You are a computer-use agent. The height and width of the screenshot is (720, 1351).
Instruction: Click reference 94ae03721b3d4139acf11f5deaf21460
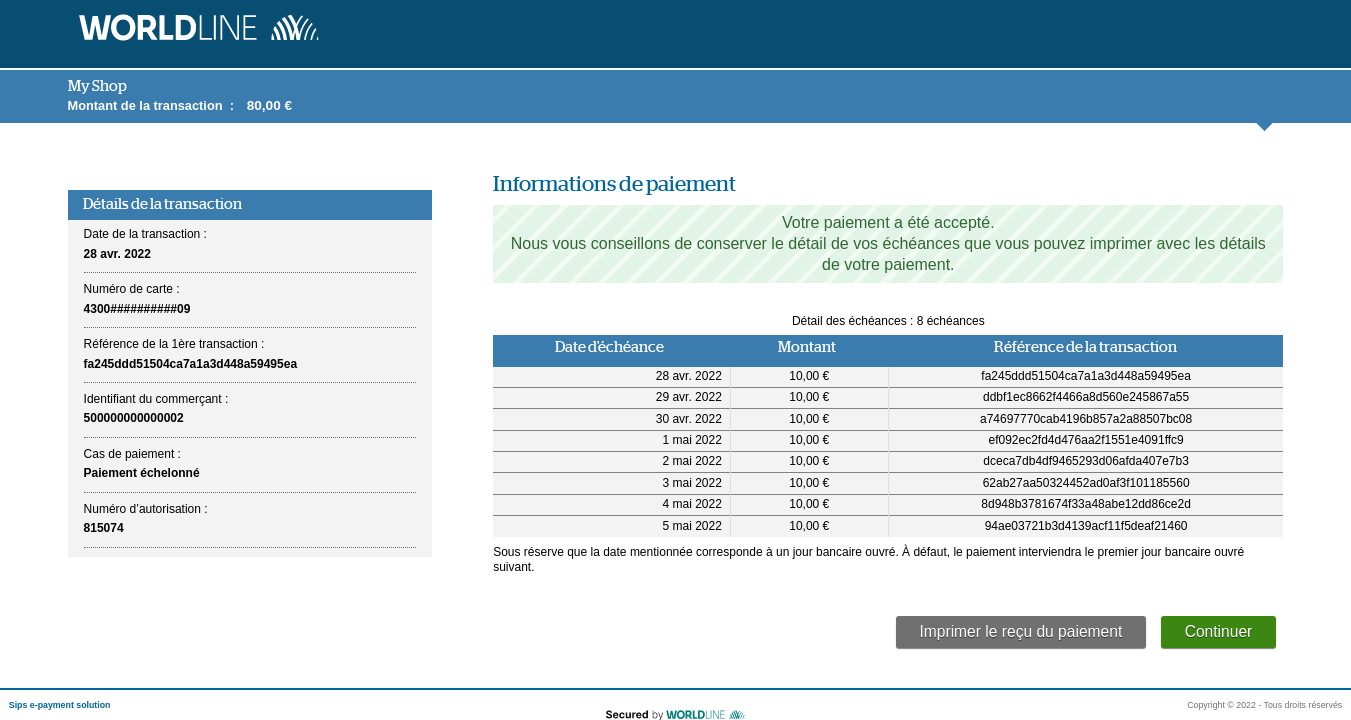1086,526
